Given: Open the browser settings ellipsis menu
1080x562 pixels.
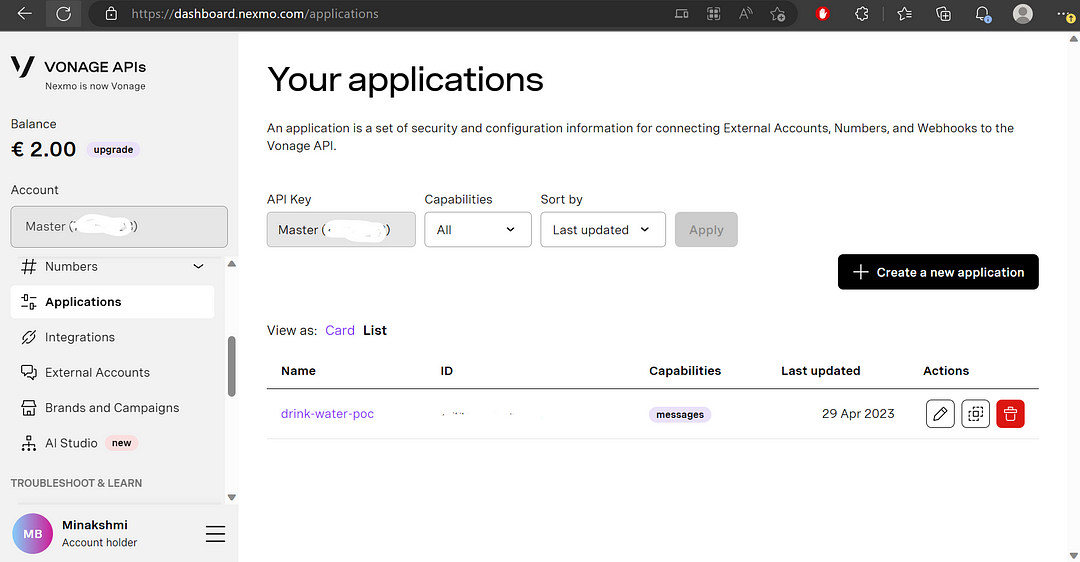Looking at the screenshot, I should coord(1066,14).
